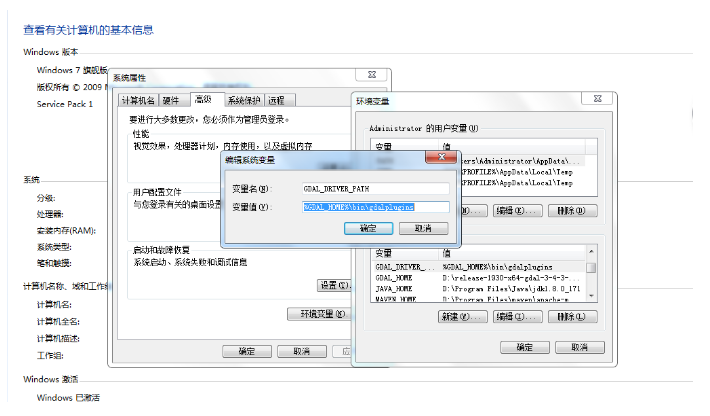710x416 pixels.
Task: Edit the selected user variable
Action: coord(517,211)
